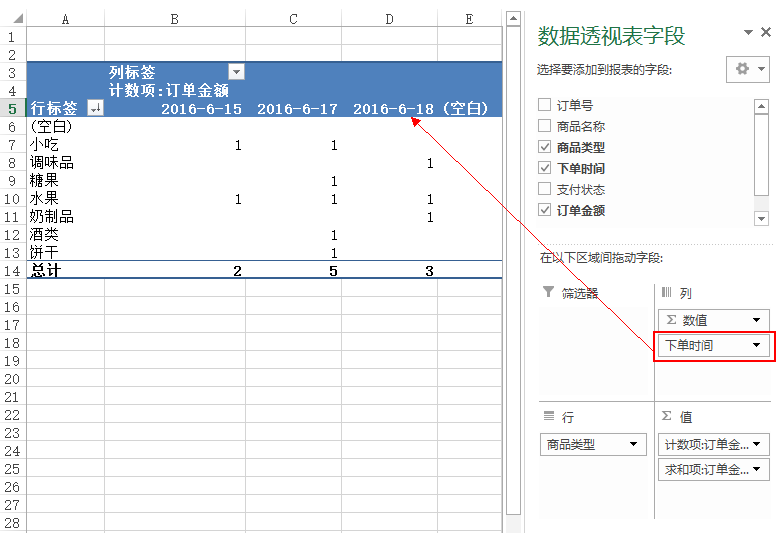Expand the 商品类型 row field dropdown
Screen dimensions: 781x533
(634, 444)
